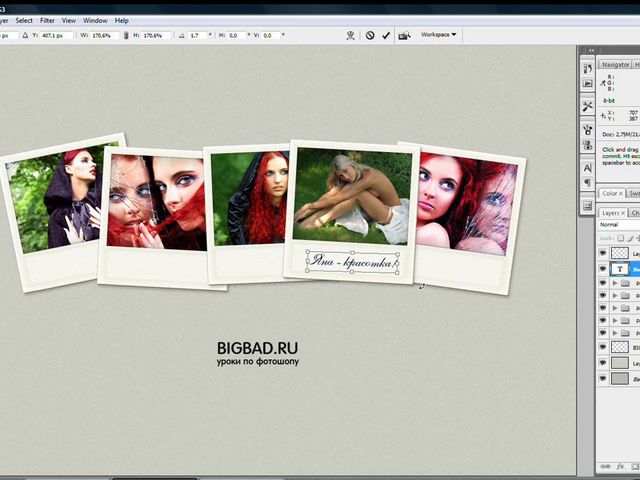Viewport: 640px width, 480px height.
Task: Click the vertical skew V 0.0 field
Action: click(271, 36)
